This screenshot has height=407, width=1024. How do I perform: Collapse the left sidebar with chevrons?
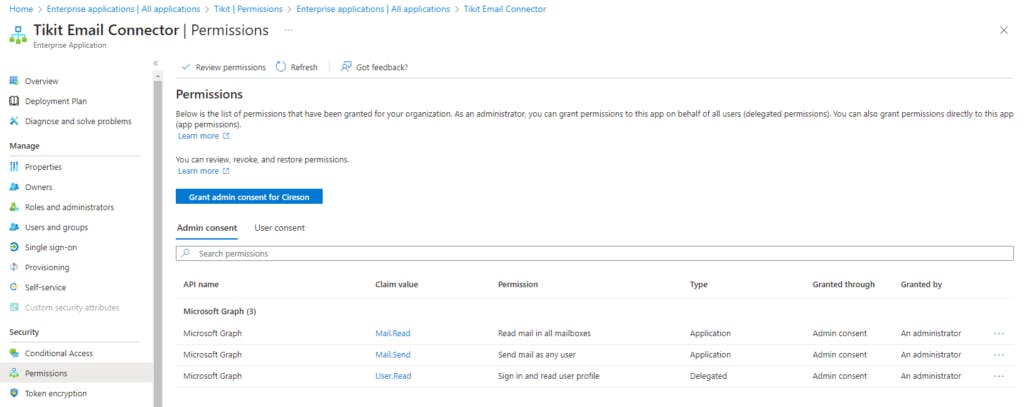(x=155, y=63)
